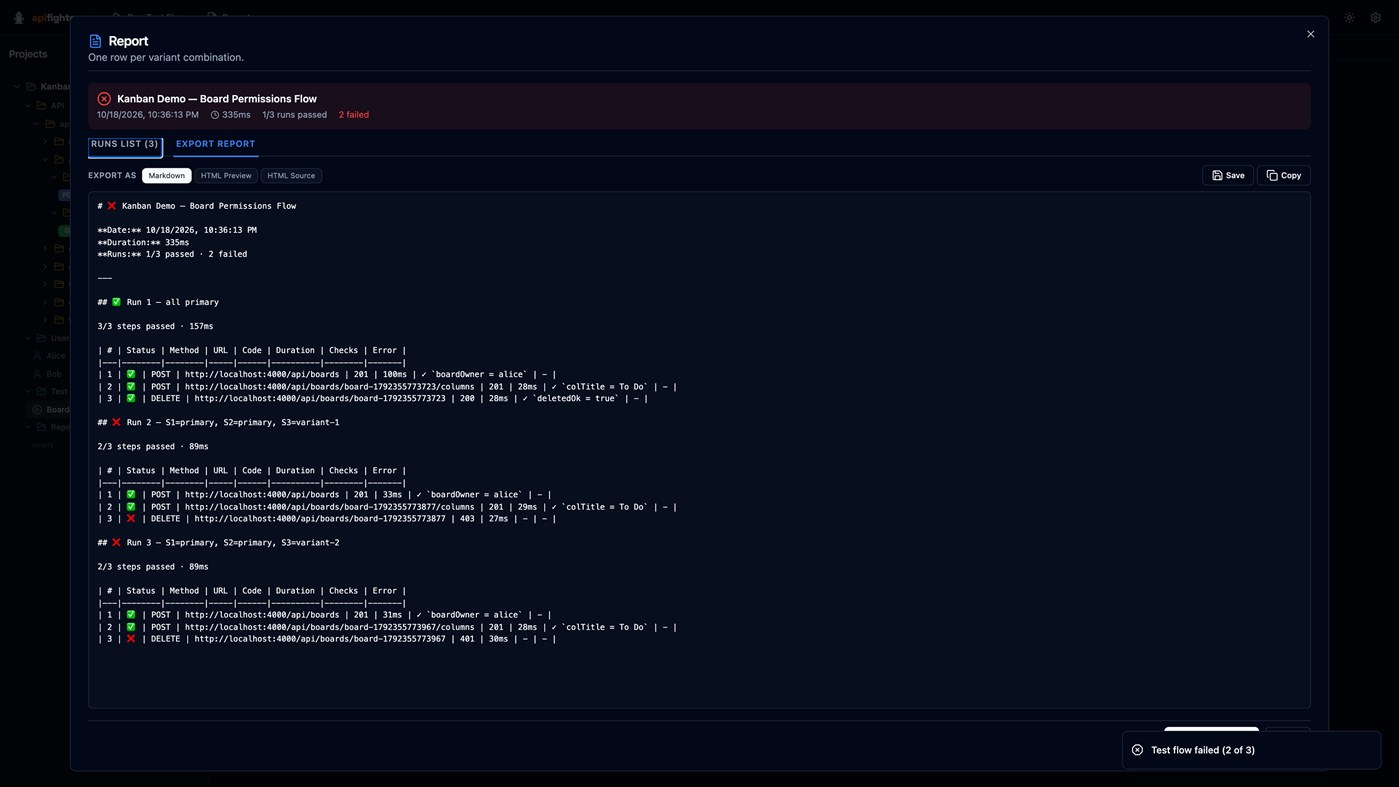Click the Report document icon in header
The width and height of the screenshot is (1399, 787).
[95, 41]
